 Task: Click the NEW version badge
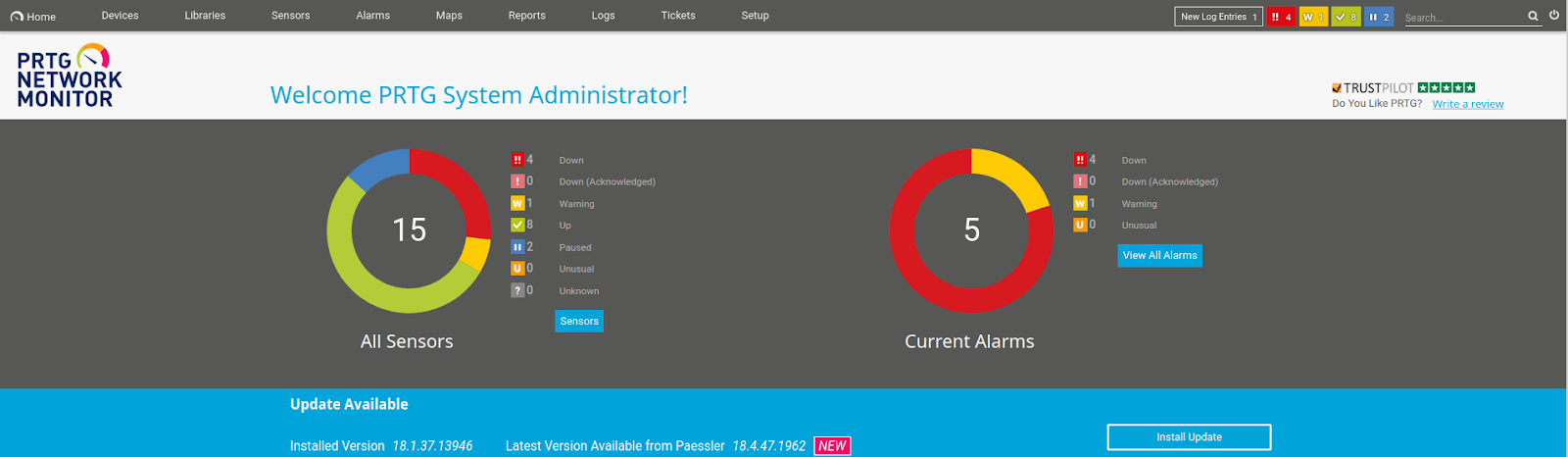(832, 446)
